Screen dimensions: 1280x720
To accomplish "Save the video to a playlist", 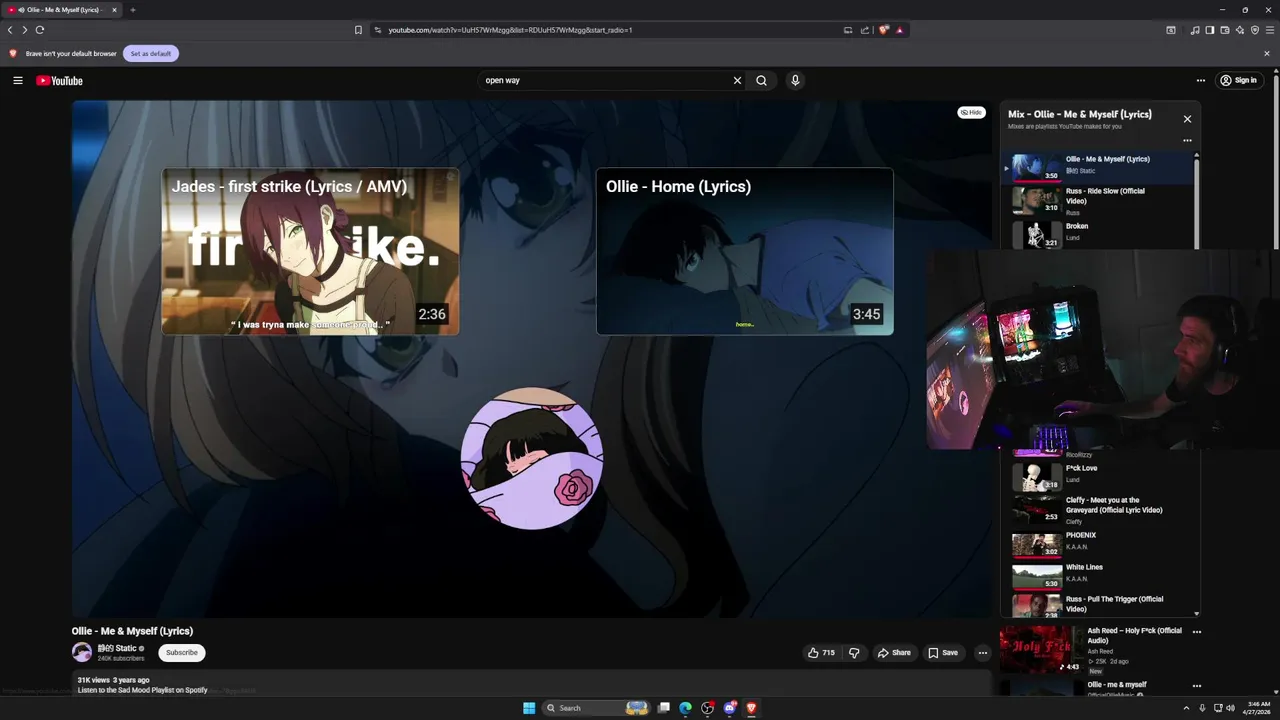I will coord(943,652).
